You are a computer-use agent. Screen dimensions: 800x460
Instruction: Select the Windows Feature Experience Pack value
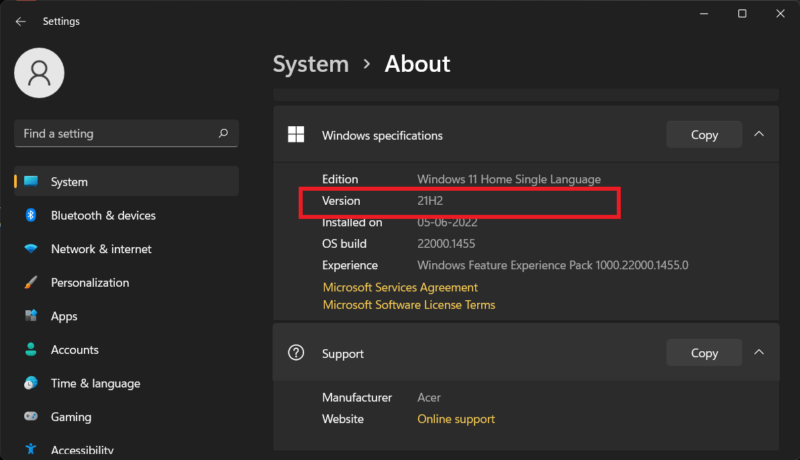[553, 265]
